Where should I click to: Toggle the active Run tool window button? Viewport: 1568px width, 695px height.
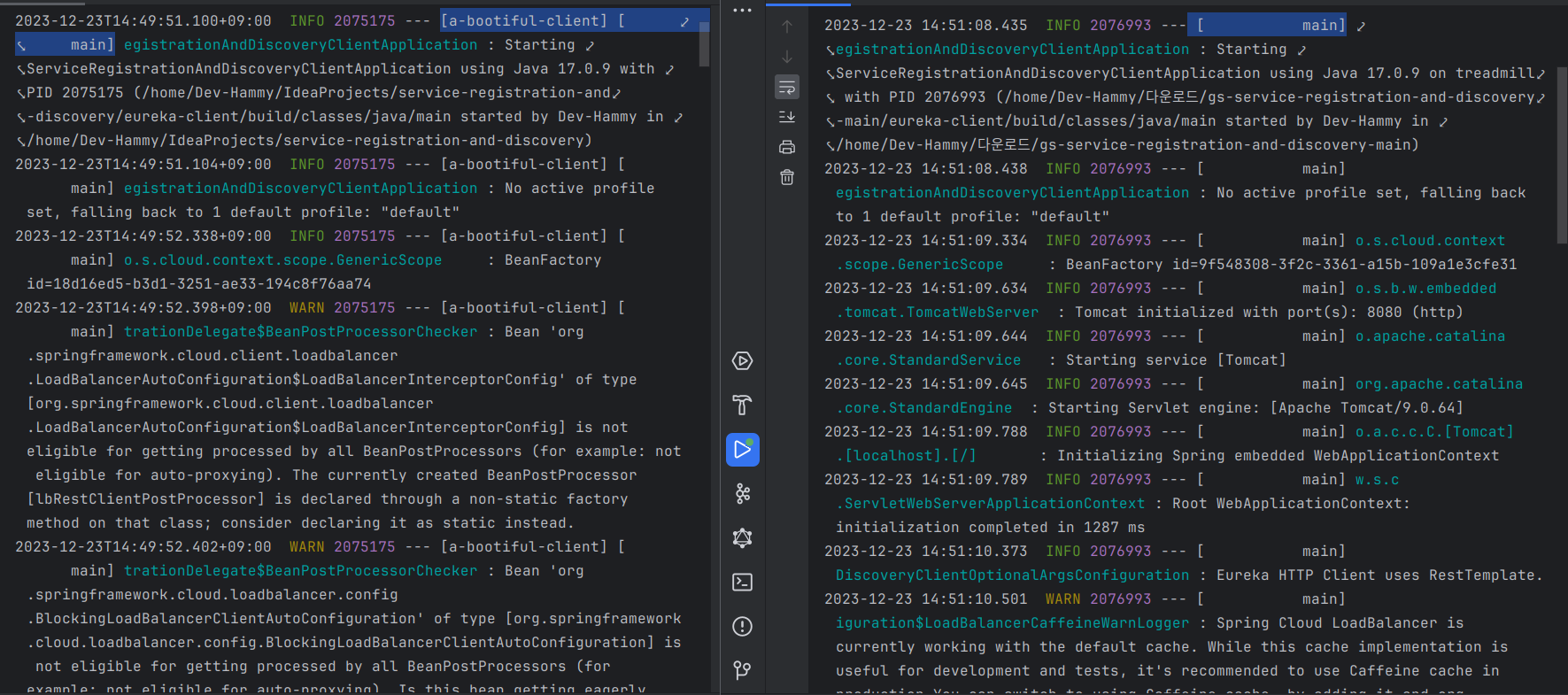[x=742, y=450]
